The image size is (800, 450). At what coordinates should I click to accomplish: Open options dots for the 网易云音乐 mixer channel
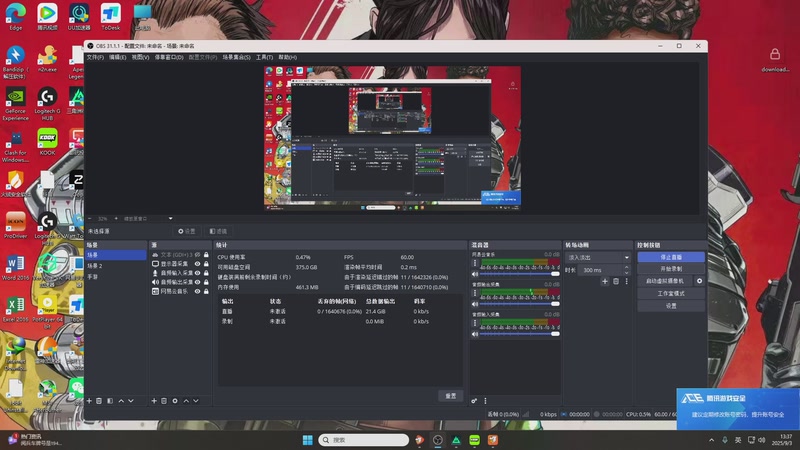point(475,263)
